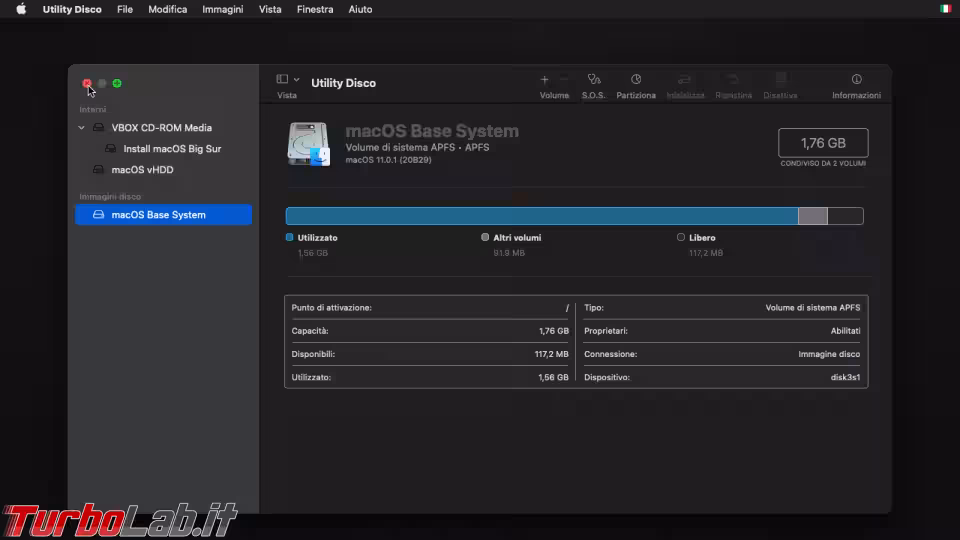
Task: Click the macOS Base System drive icon
Action: point(308,144)
